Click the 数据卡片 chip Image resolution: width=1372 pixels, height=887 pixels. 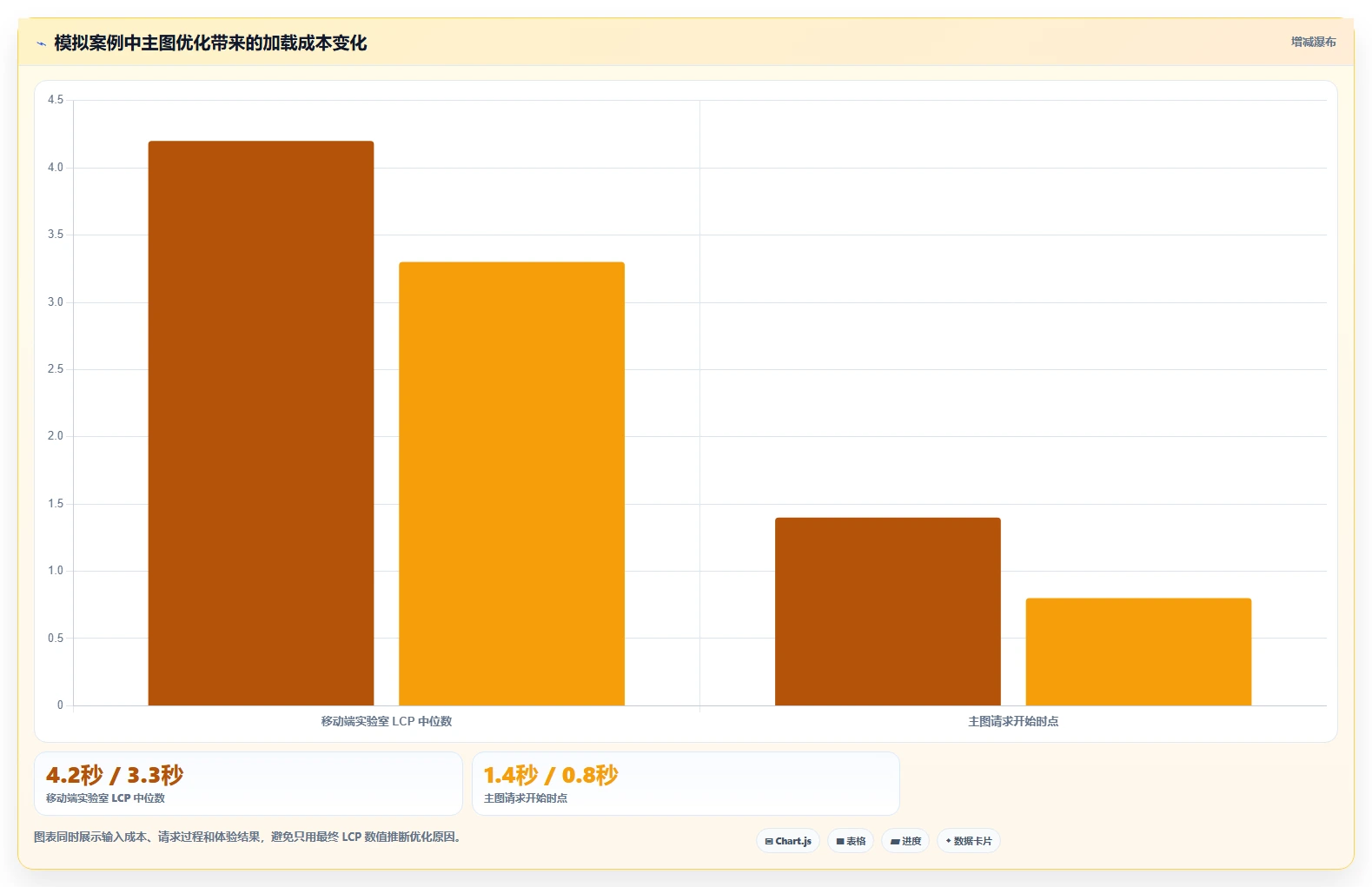tap(969, 841)
